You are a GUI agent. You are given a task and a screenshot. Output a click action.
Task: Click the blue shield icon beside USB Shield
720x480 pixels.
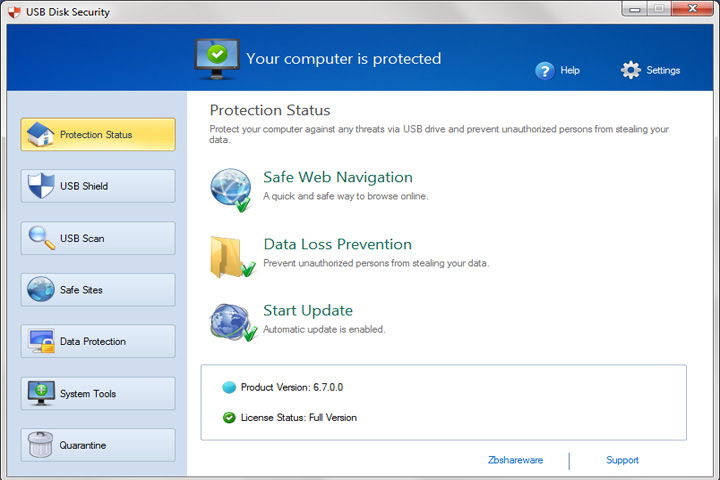click(x=41, y=185)
